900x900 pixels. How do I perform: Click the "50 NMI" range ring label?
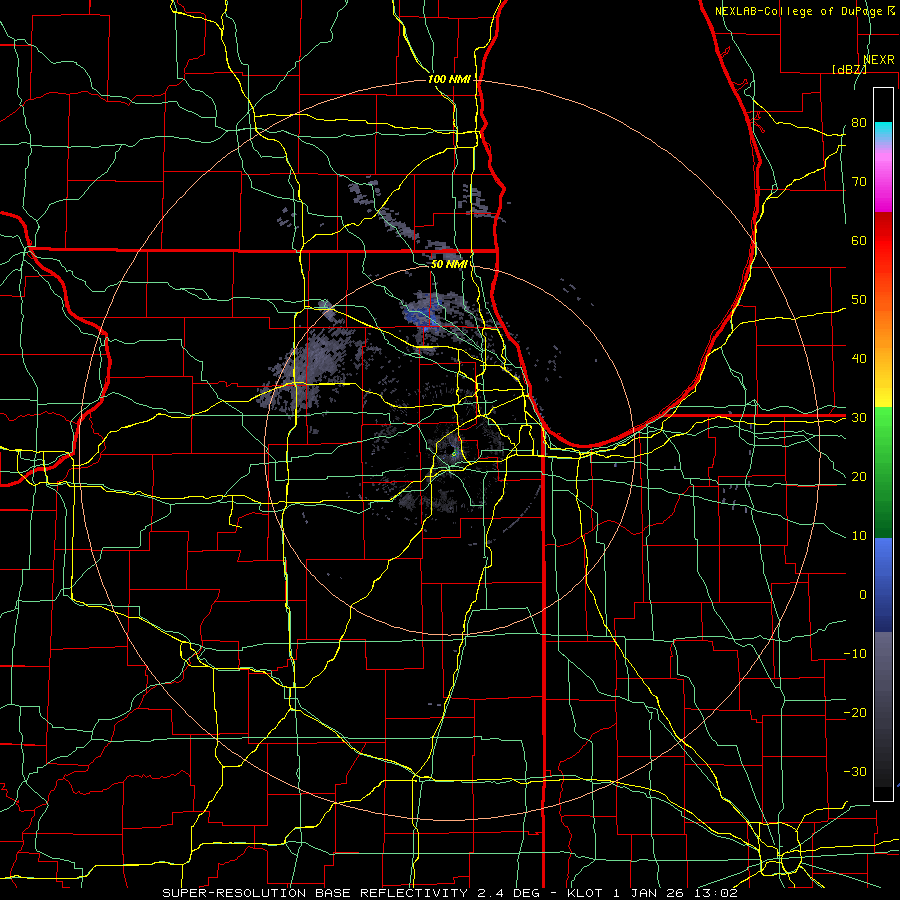[449, 264]
